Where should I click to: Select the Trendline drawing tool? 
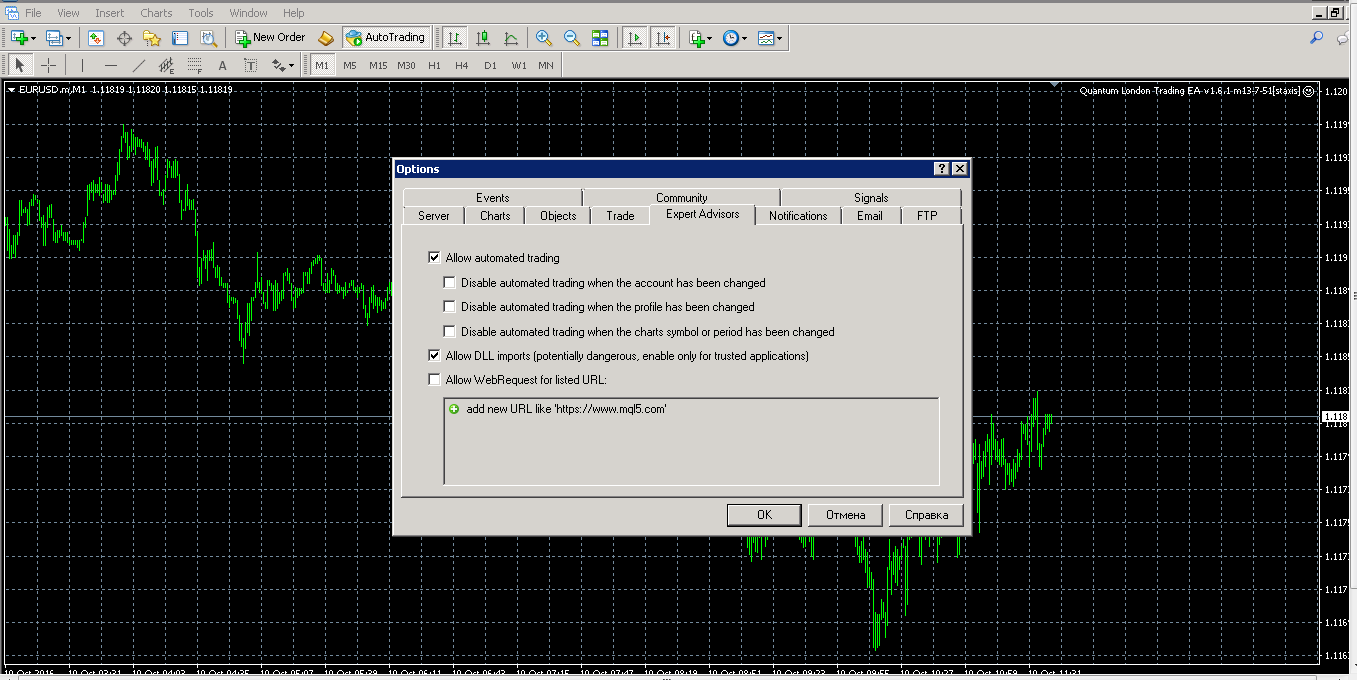tap(139, 66)
